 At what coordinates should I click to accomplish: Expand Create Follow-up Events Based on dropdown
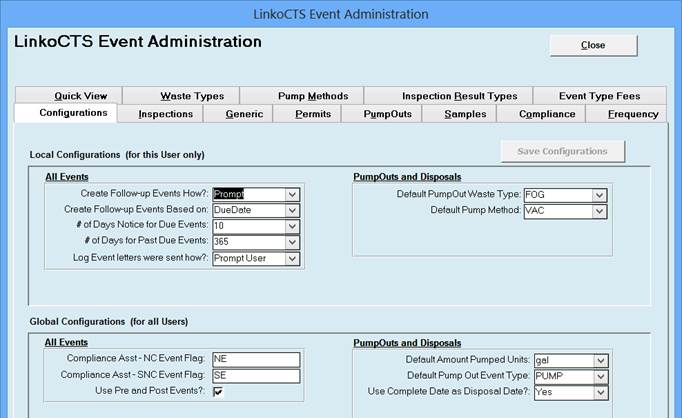click(292, 210)
